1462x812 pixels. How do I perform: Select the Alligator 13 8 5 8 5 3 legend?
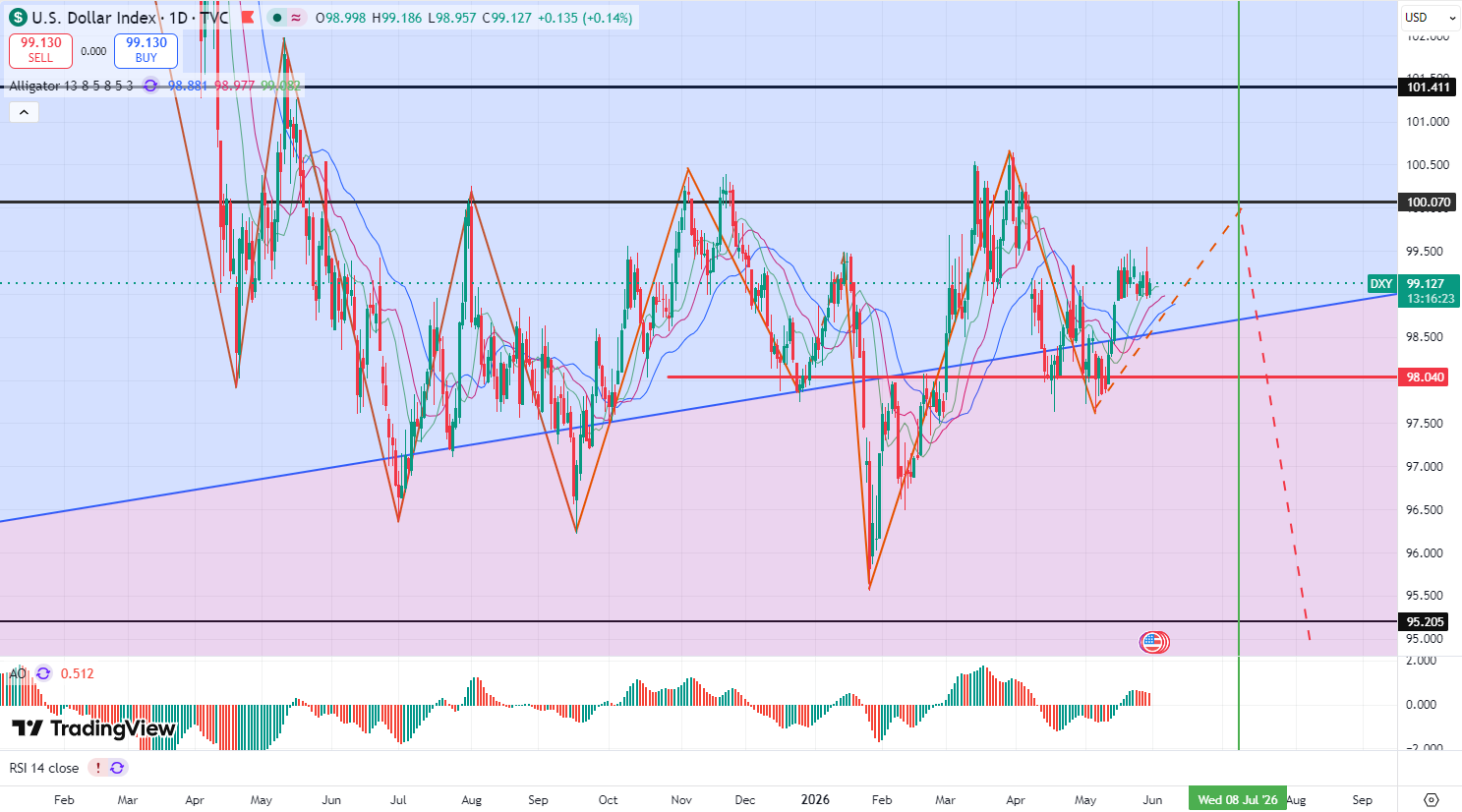(x=71, y=86)
